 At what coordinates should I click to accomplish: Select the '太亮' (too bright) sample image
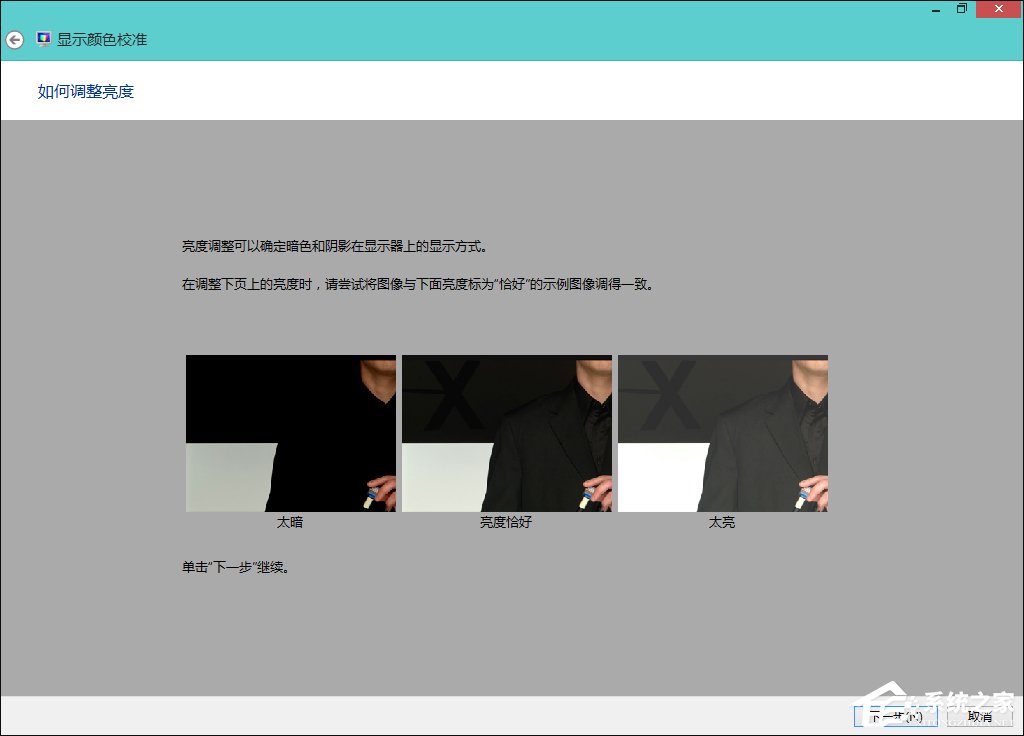coord(722,433)
